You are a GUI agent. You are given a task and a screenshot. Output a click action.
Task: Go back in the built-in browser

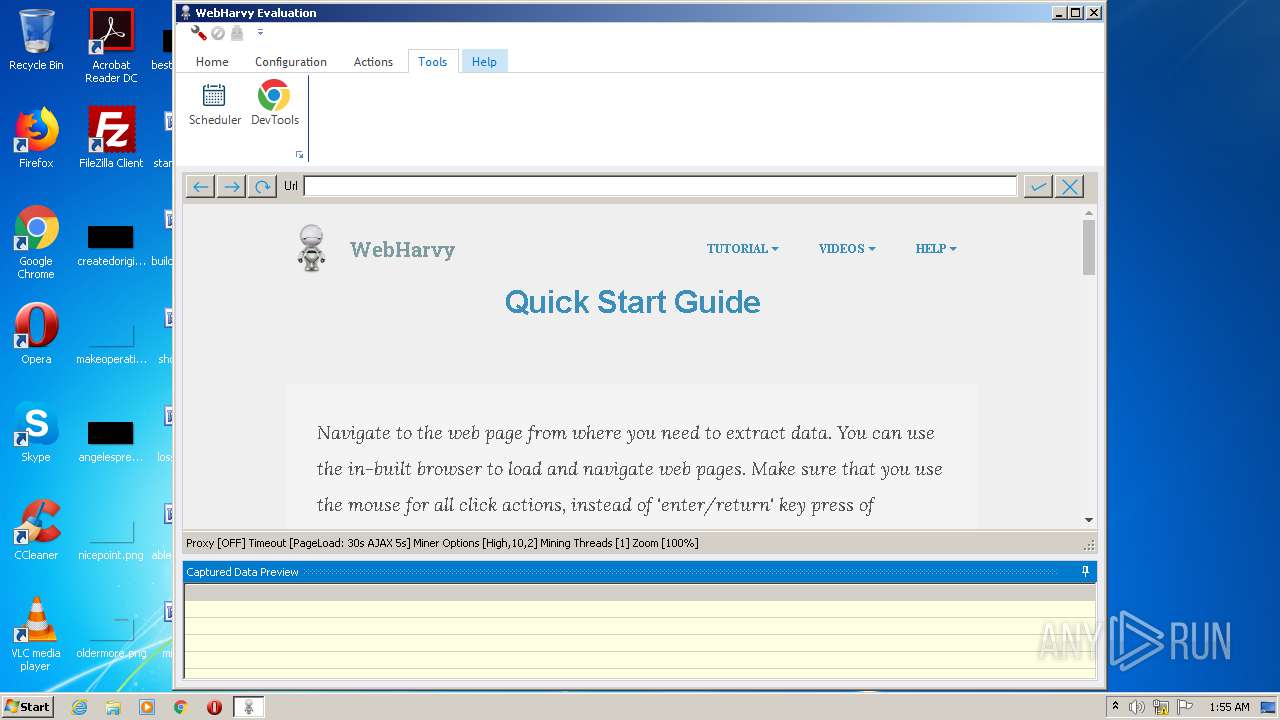200,186
